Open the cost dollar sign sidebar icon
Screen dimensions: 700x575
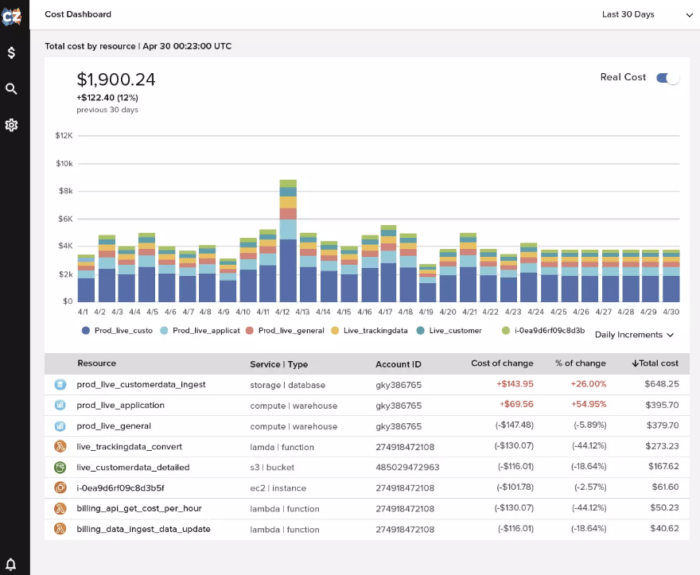pyautogui.click(x=12, y=52)
